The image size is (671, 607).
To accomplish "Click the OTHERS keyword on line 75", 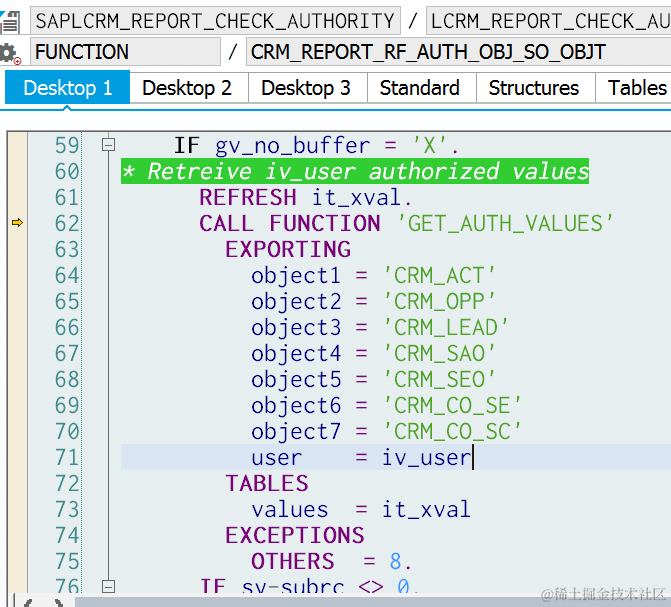I will 292,562.
